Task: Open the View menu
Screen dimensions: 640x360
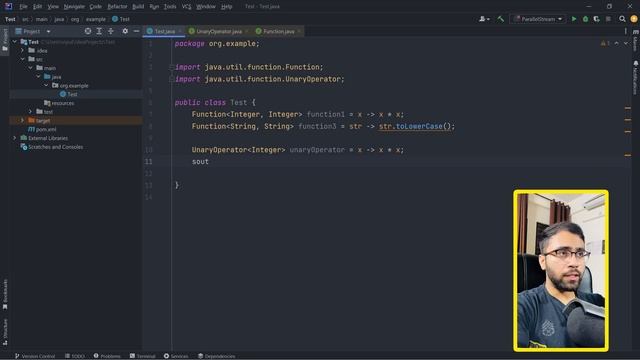Action: [53, 7]
